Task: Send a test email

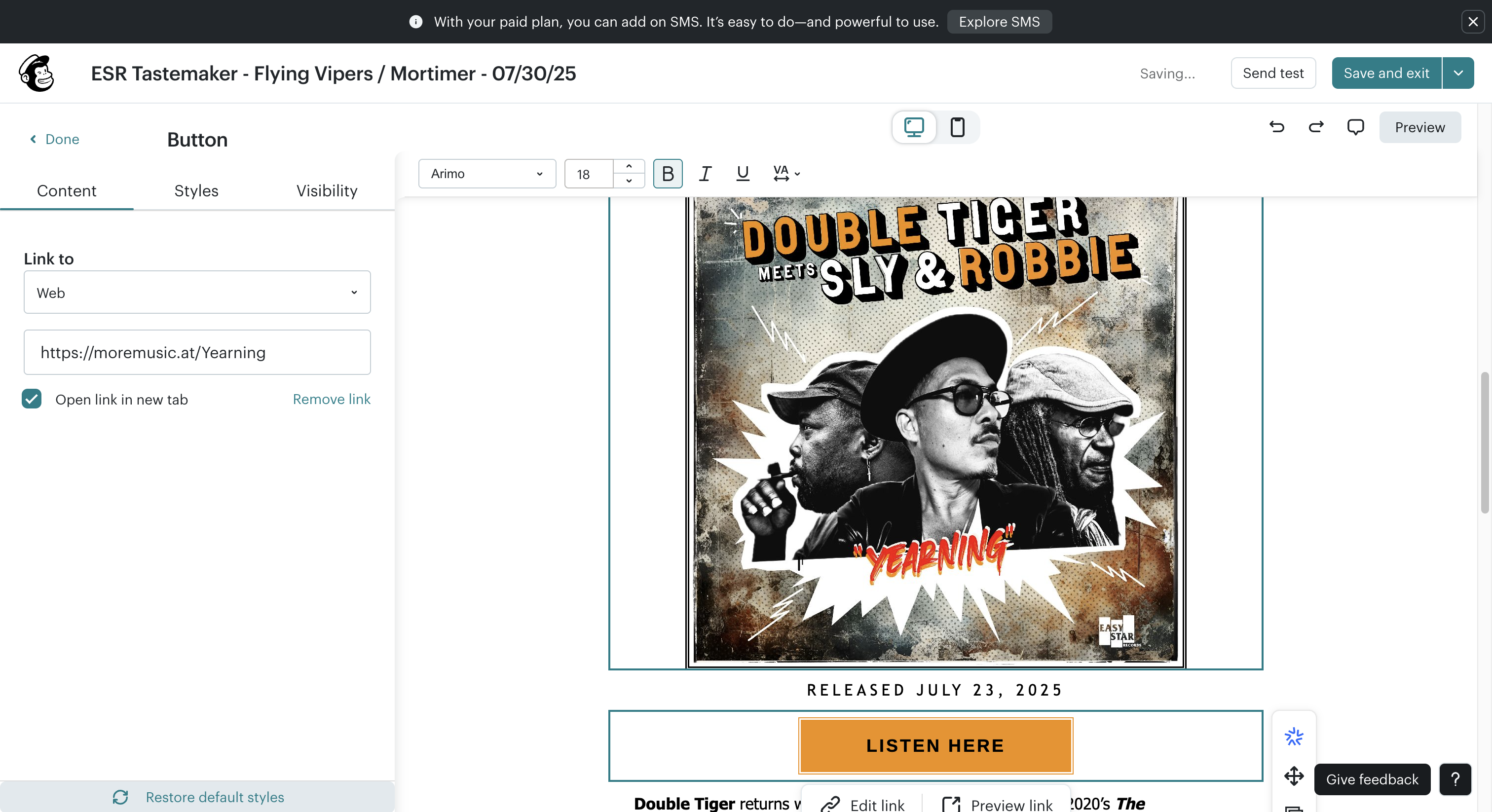Action: point(1273,73)
